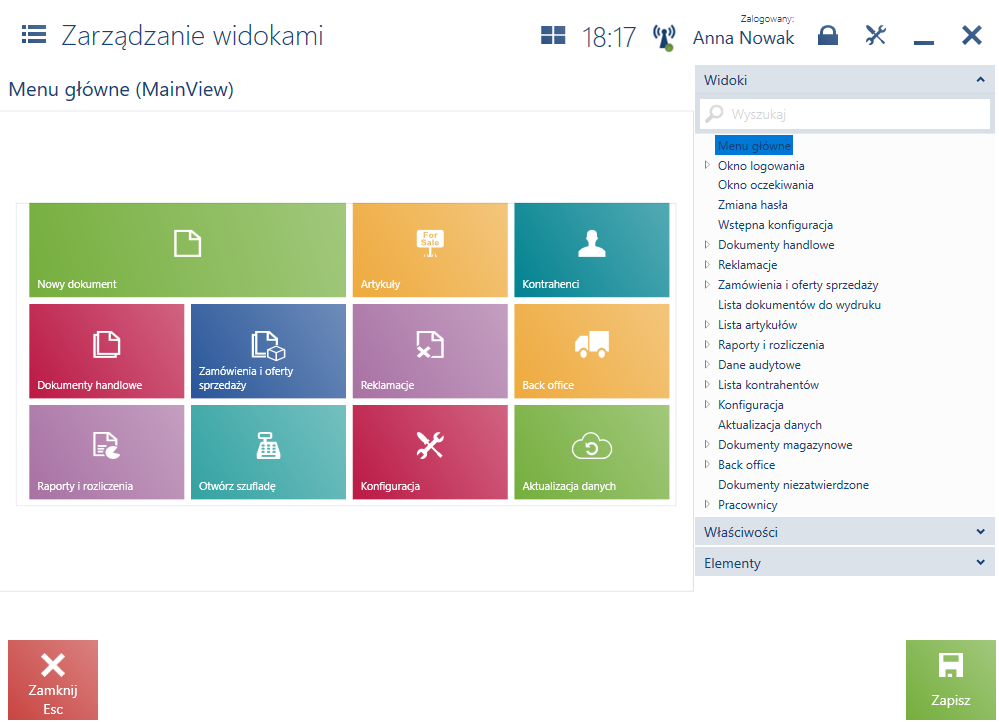This screenshot has width=999, height=722.
Task: Select Lista kontrahentów label in tree
Action: (768, 385)
